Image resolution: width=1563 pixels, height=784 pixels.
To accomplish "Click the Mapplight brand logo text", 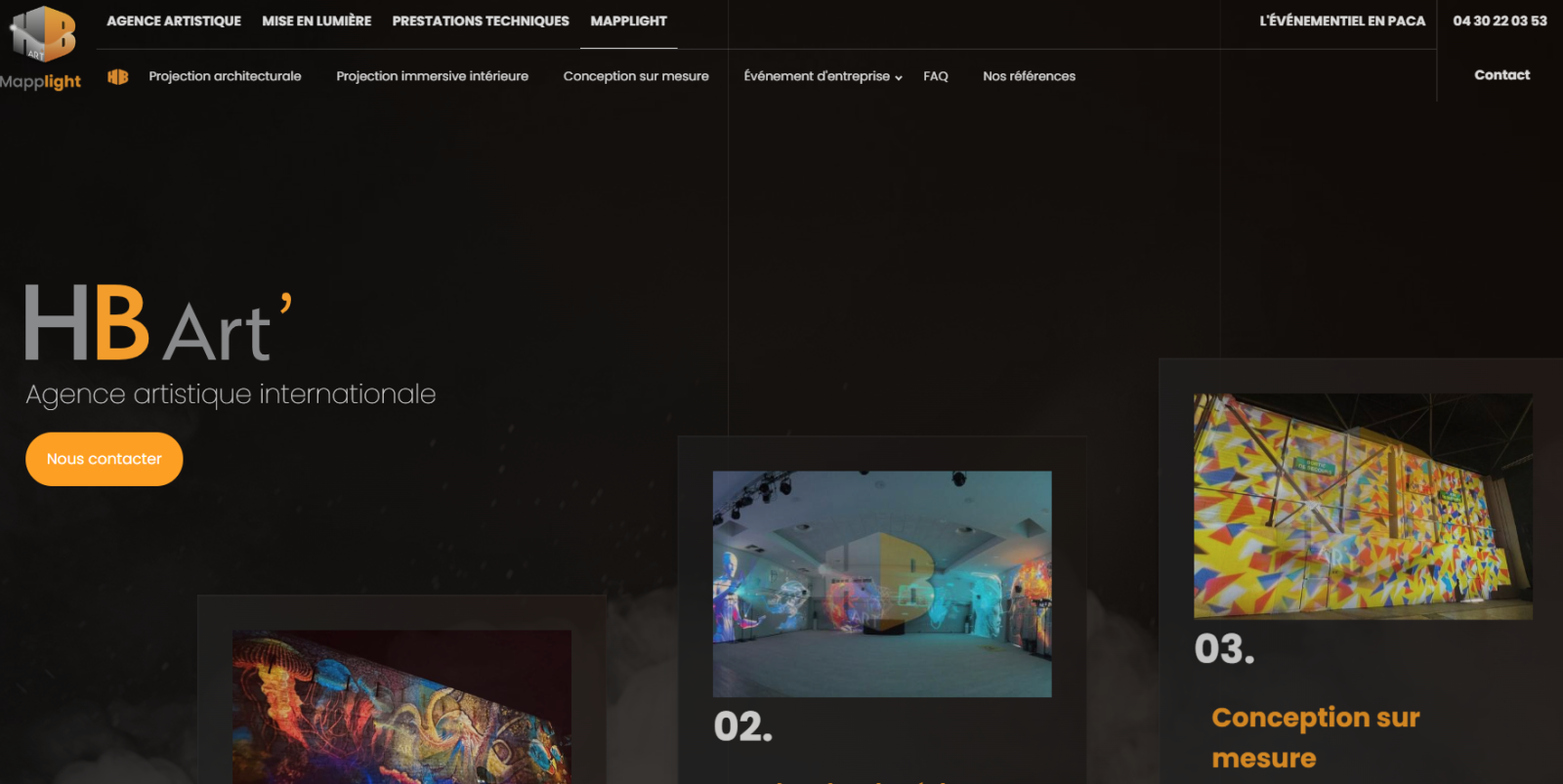I will 40,82.
